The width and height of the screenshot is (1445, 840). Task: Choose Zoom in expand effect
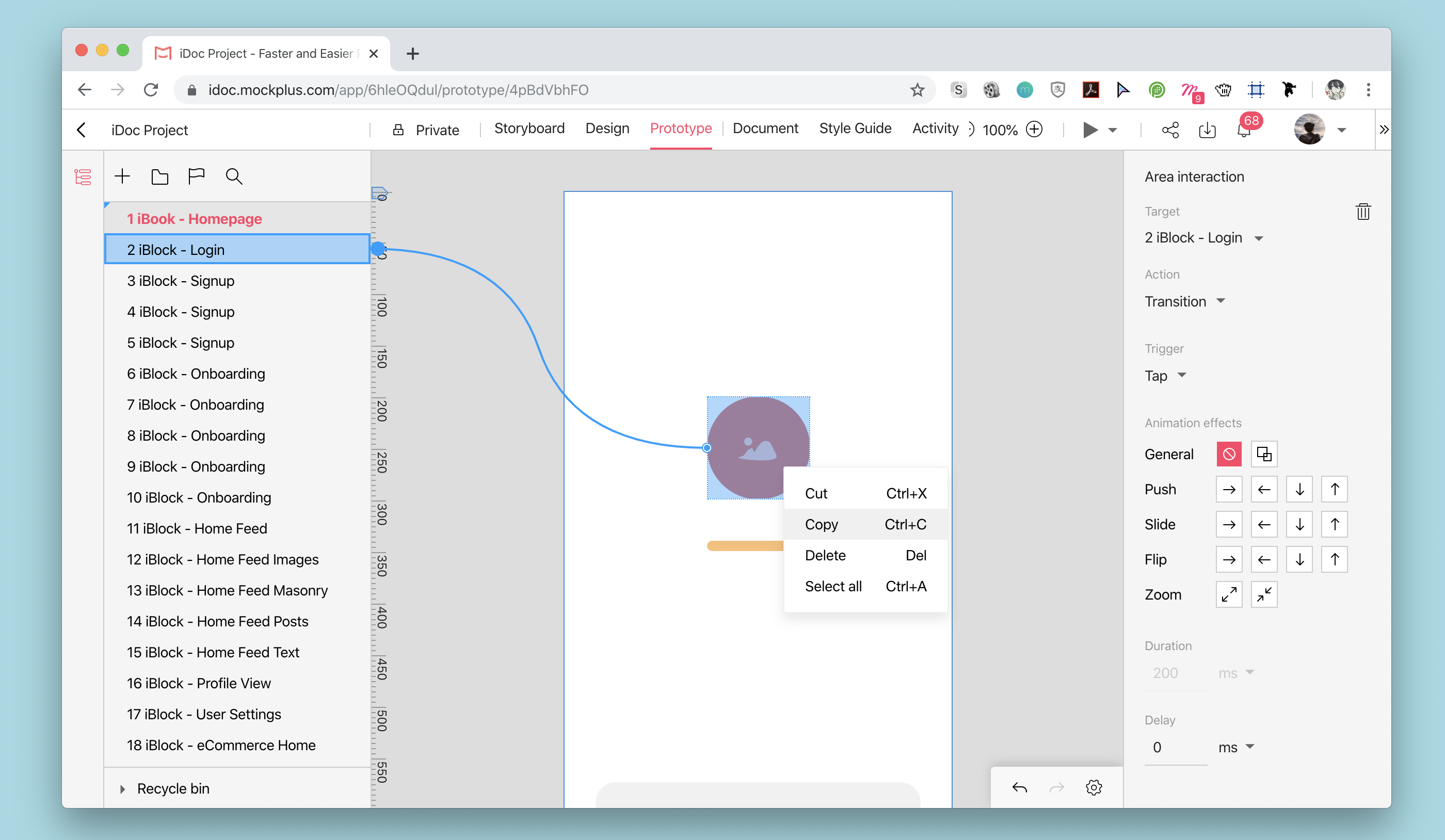coord(1229,594)
